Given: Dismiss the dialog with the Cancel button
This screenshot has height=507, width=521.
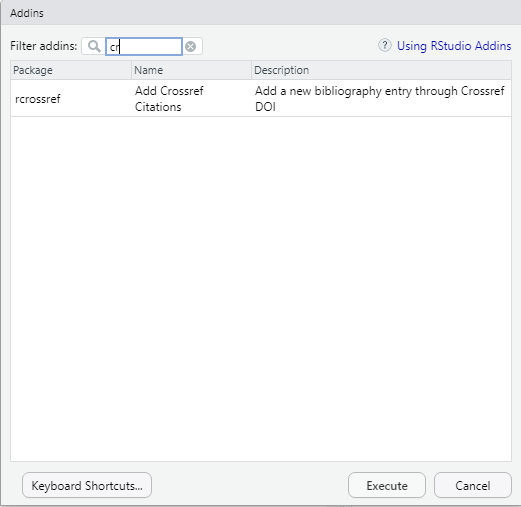Looking at the screenshot, I should (x=473, y=485).
